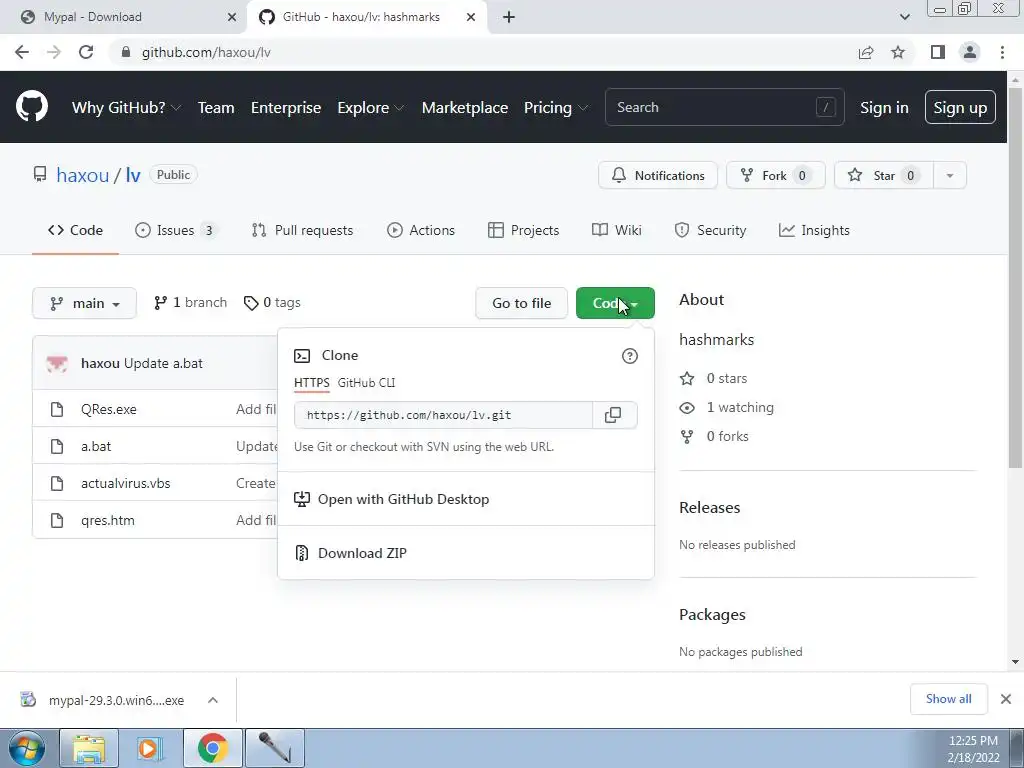Click the Go to file button
The height and width of the screenshot is (768, 1024).
(x=522, y=303)
